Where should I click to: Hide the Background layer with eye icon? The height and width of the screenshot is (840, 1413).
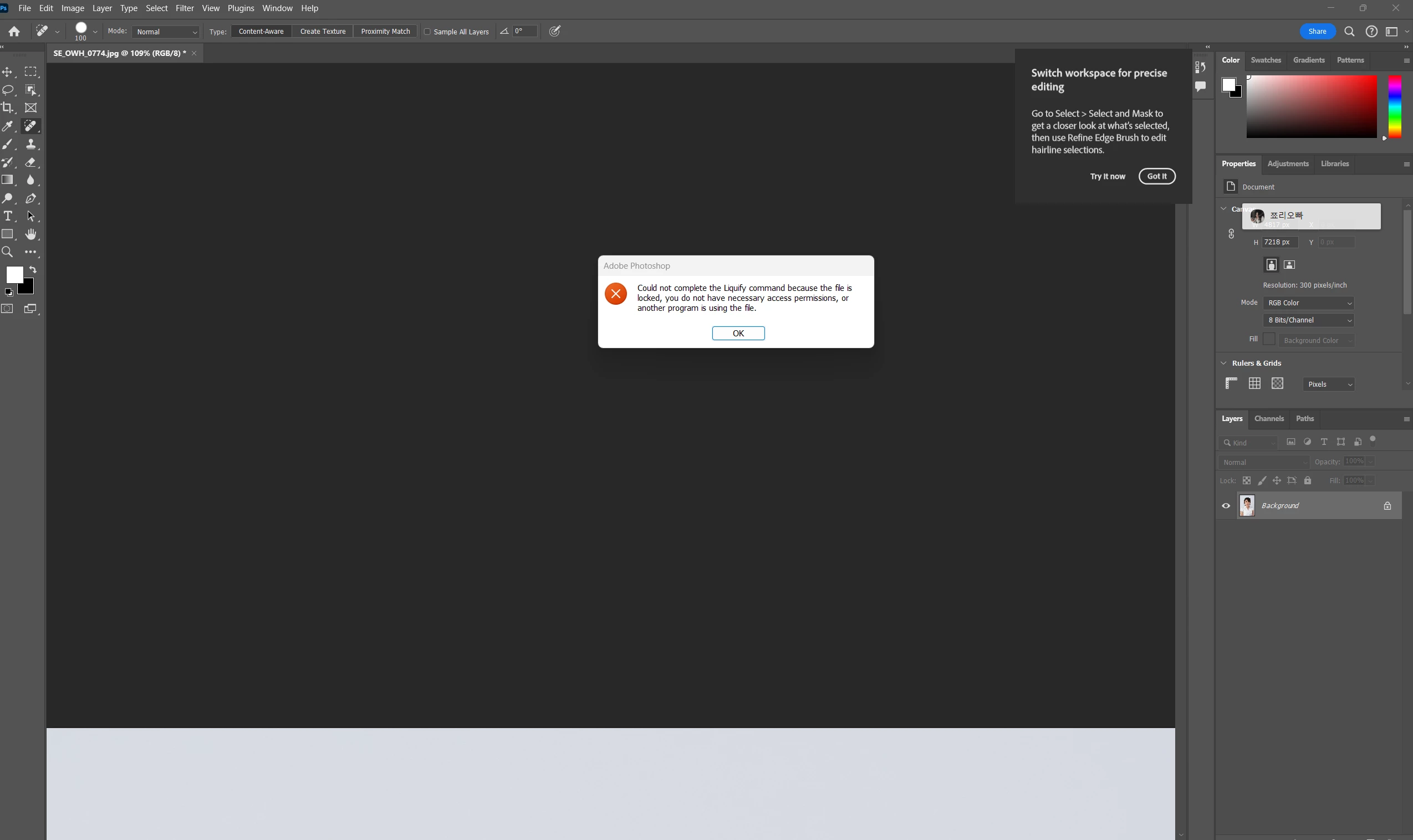pyautogui.click(x=1226, y=505)
